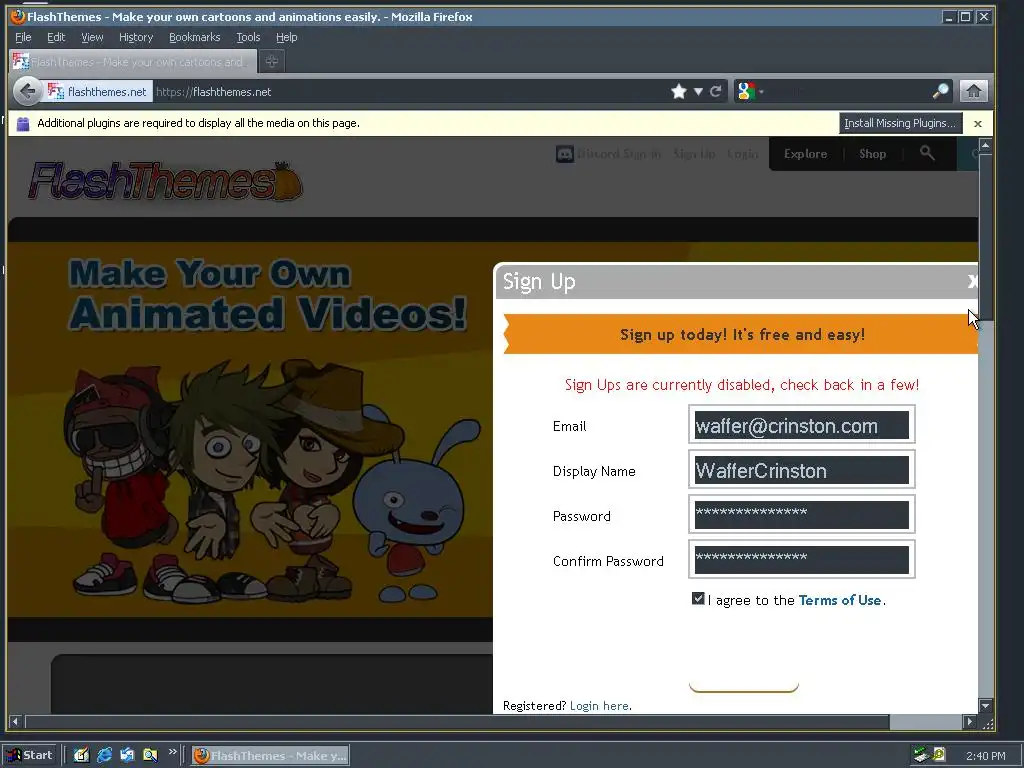Select the FlashThemes taskbar window button
This screenshot has height=768, width=1024.
pos(270,756)
